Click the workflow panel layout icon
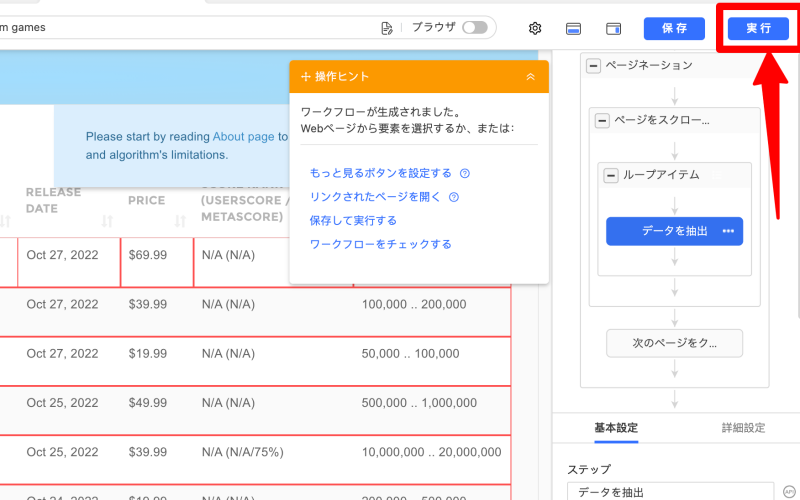800x500 pixels. point(614,28)
